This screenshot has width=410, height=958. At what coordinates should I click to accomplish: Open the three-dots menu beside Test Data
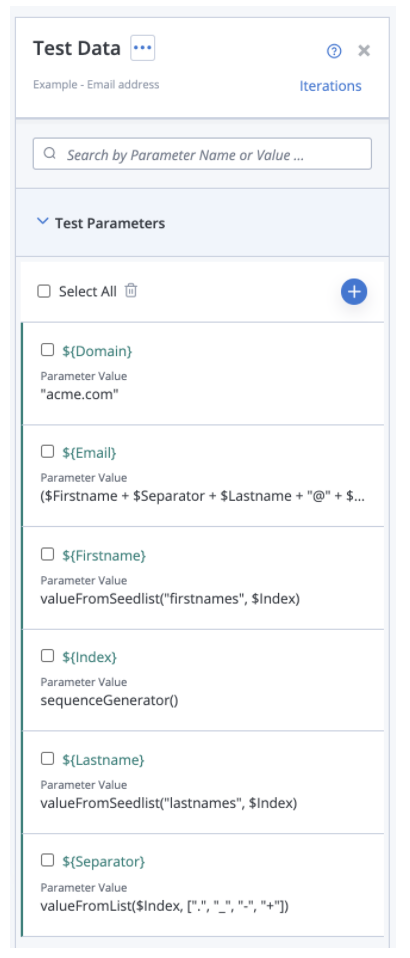142,48
